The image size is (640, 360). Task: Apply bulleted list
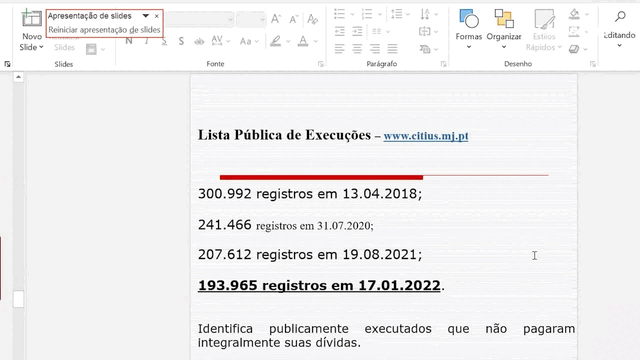pos(340,14)
